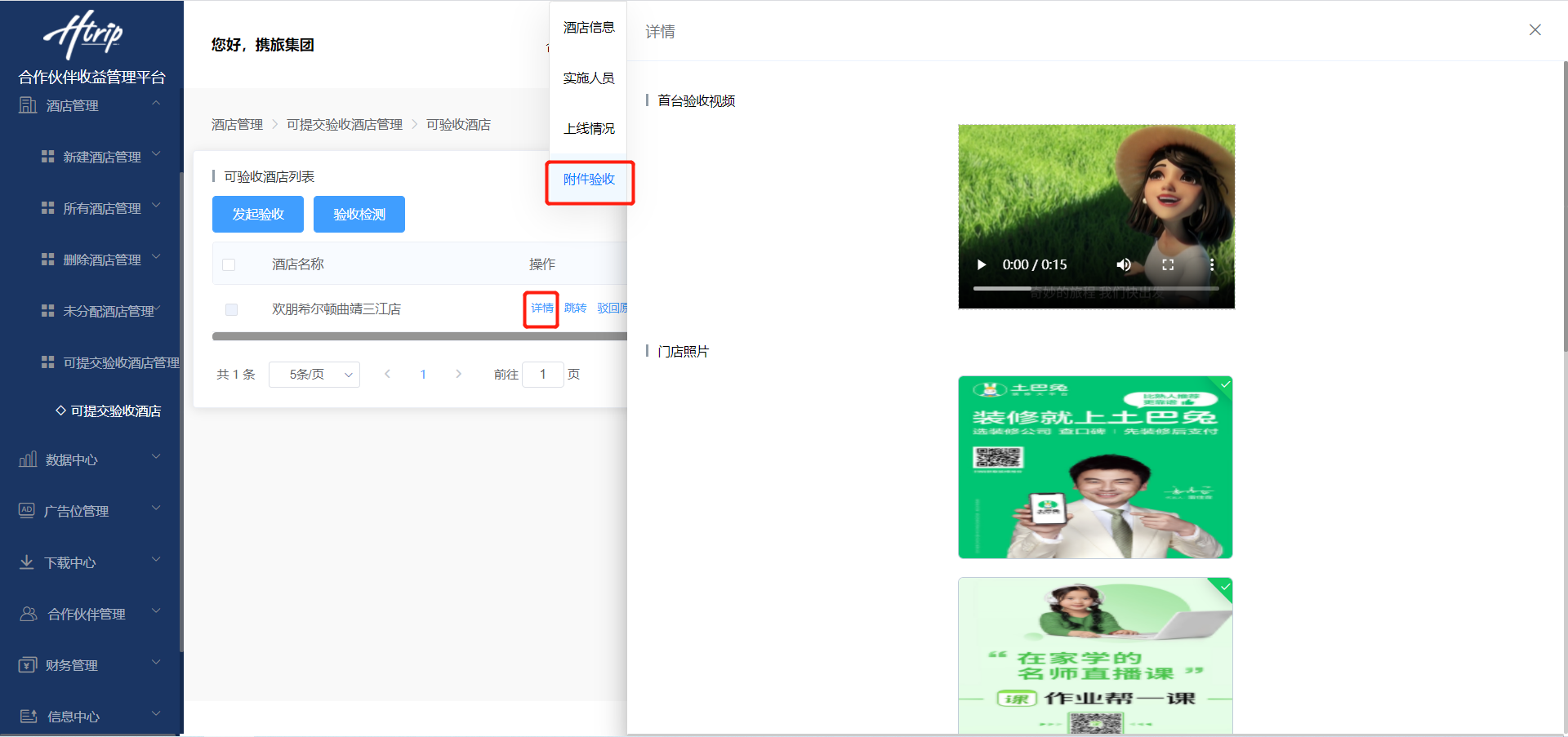Expand the 合作伙伴管理 menu

(156, 610)
